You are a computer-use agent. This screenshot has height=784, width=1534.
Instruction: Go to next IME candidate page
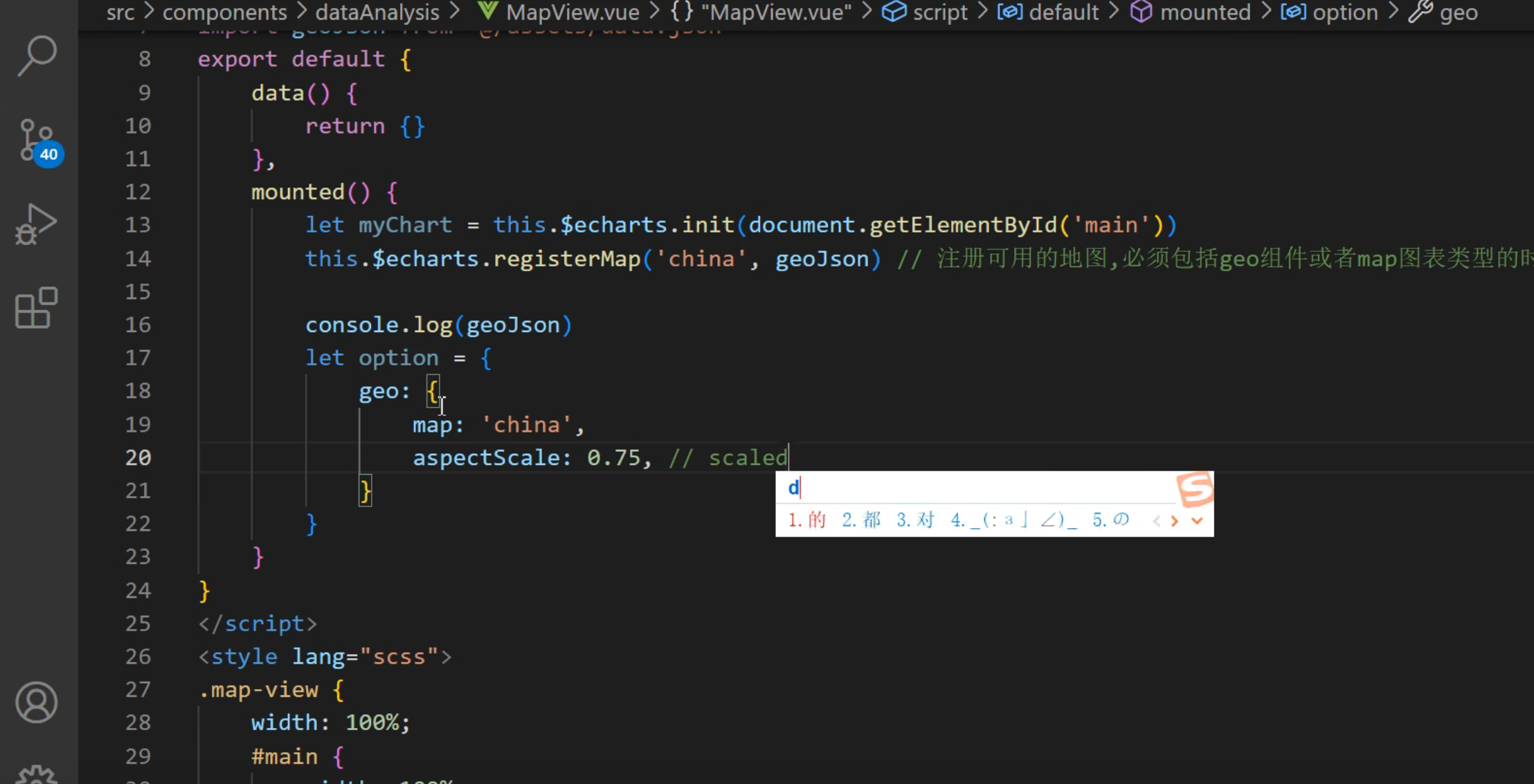coord(1175,520)
